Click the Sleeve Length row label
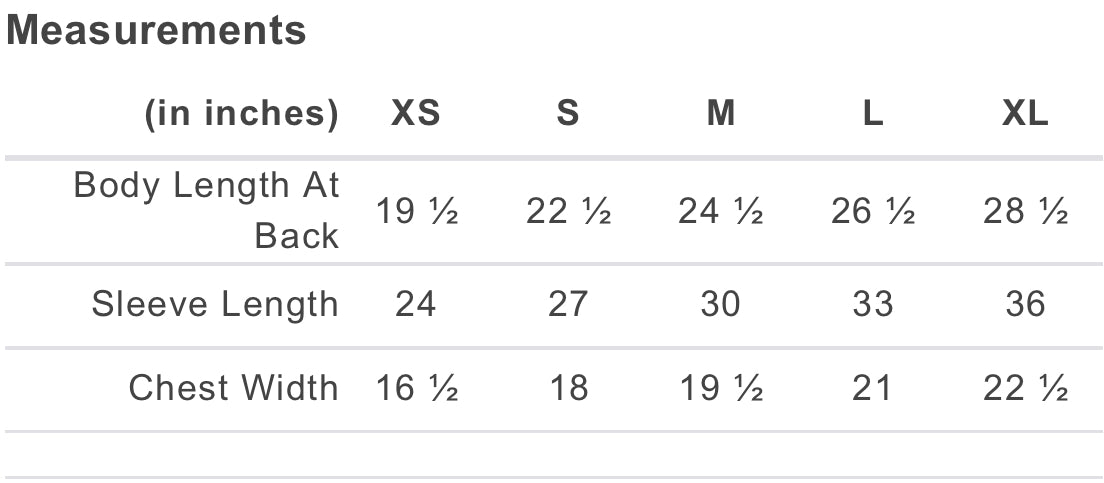This screenshot has width=1104, height=483. [x=215, y=305]
